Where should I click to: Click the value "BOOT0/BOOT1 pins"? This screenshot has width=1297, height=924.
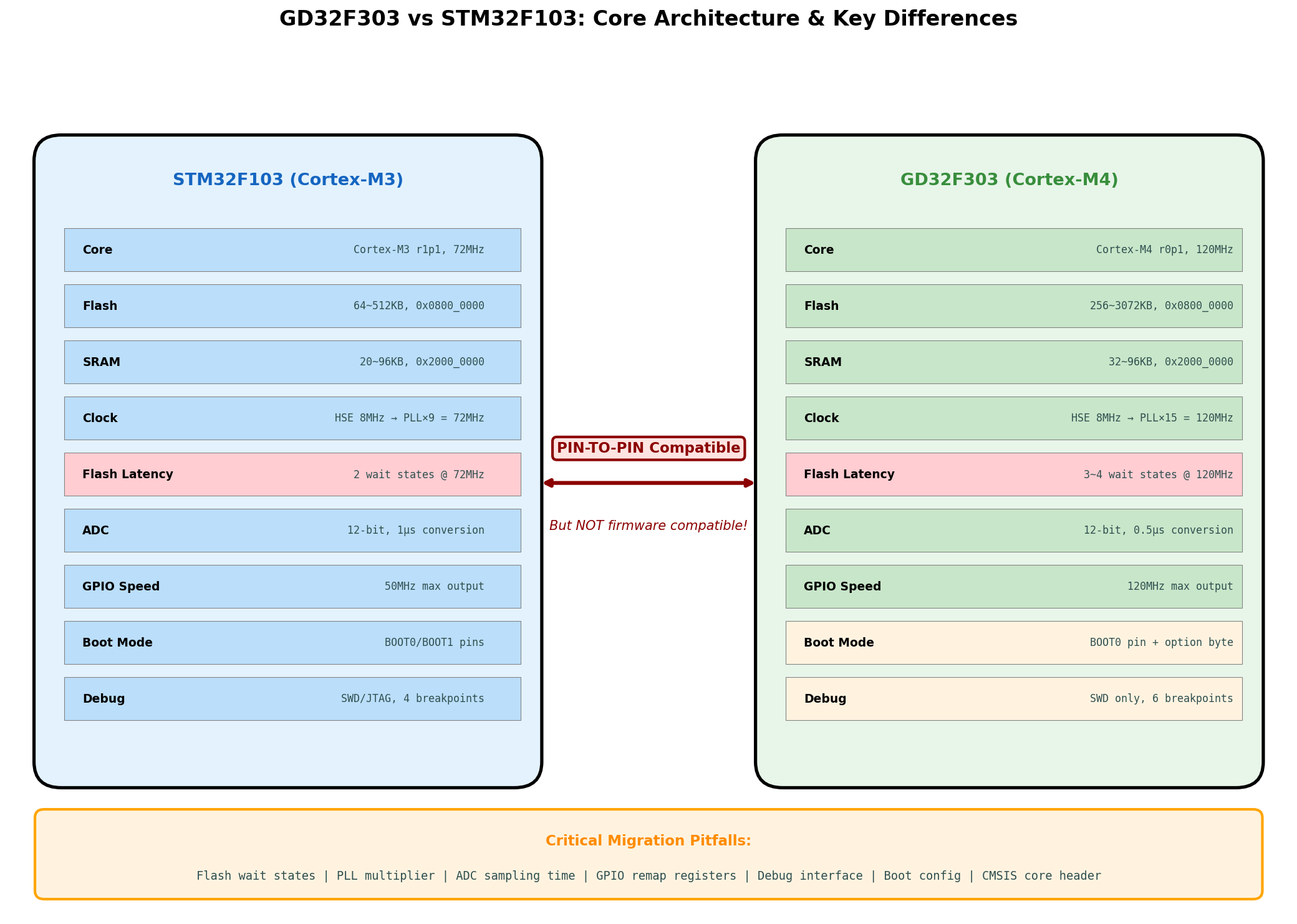click(x=435, y=643)
